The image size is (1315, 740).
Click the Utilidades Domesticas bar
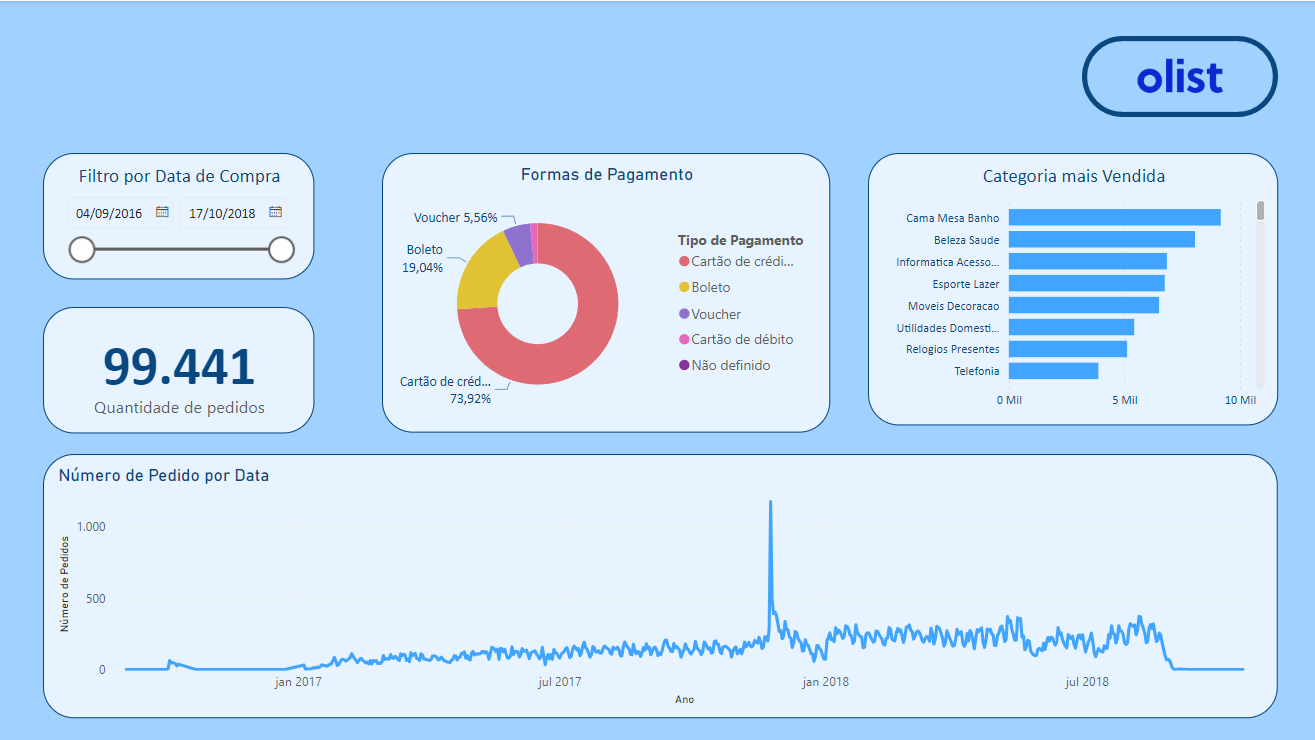1071,327
